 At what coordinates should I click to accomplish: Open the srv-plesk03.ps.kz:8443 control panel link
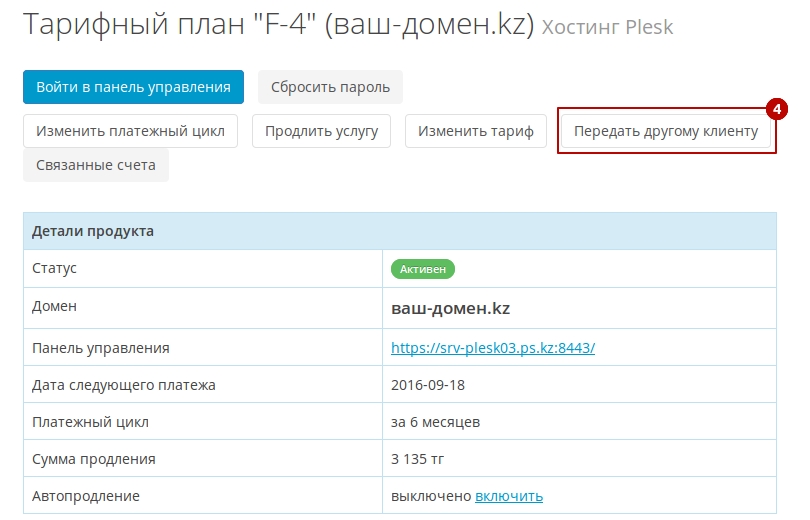[493, 348]
